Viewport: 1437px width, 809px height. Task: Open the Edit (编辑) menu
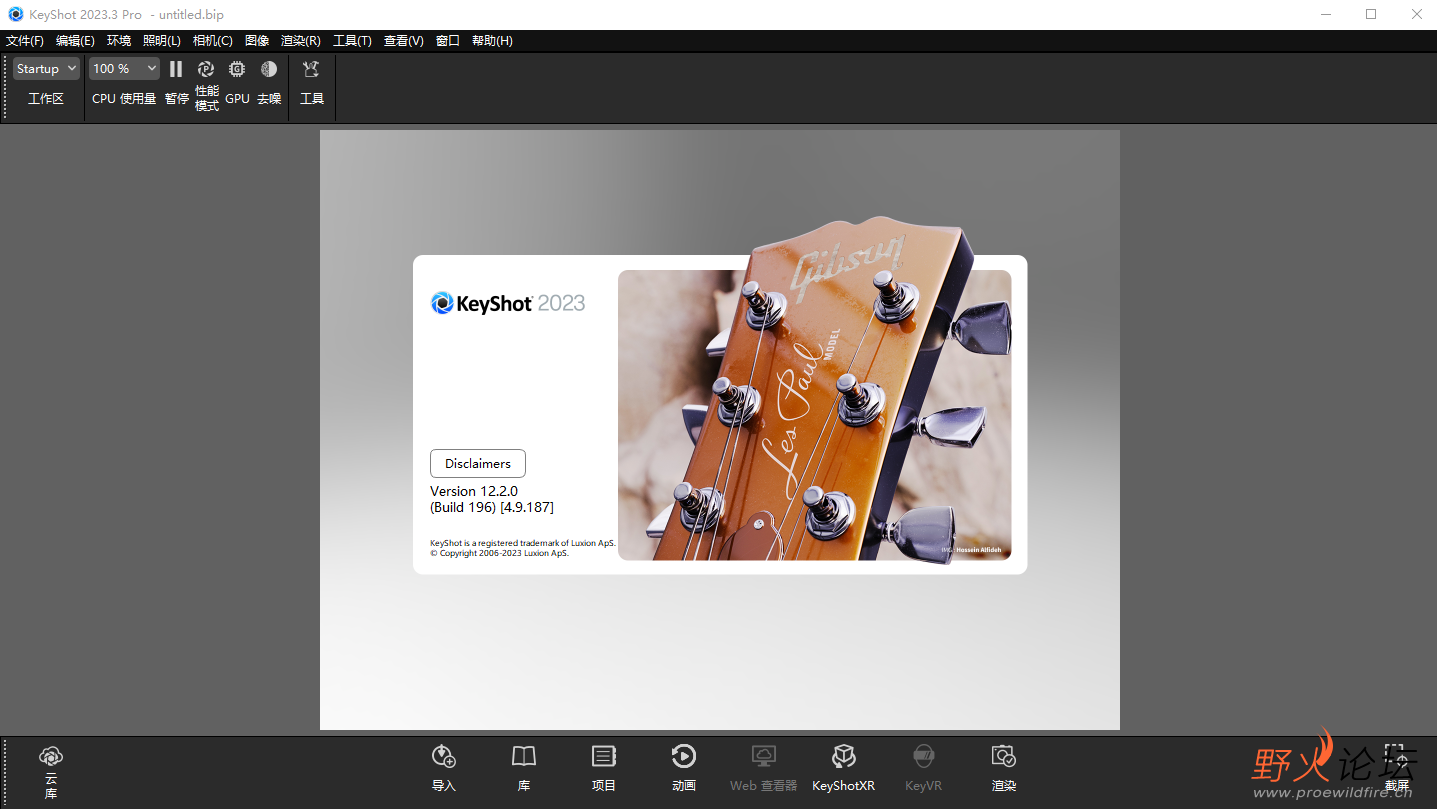click(75, 41)
